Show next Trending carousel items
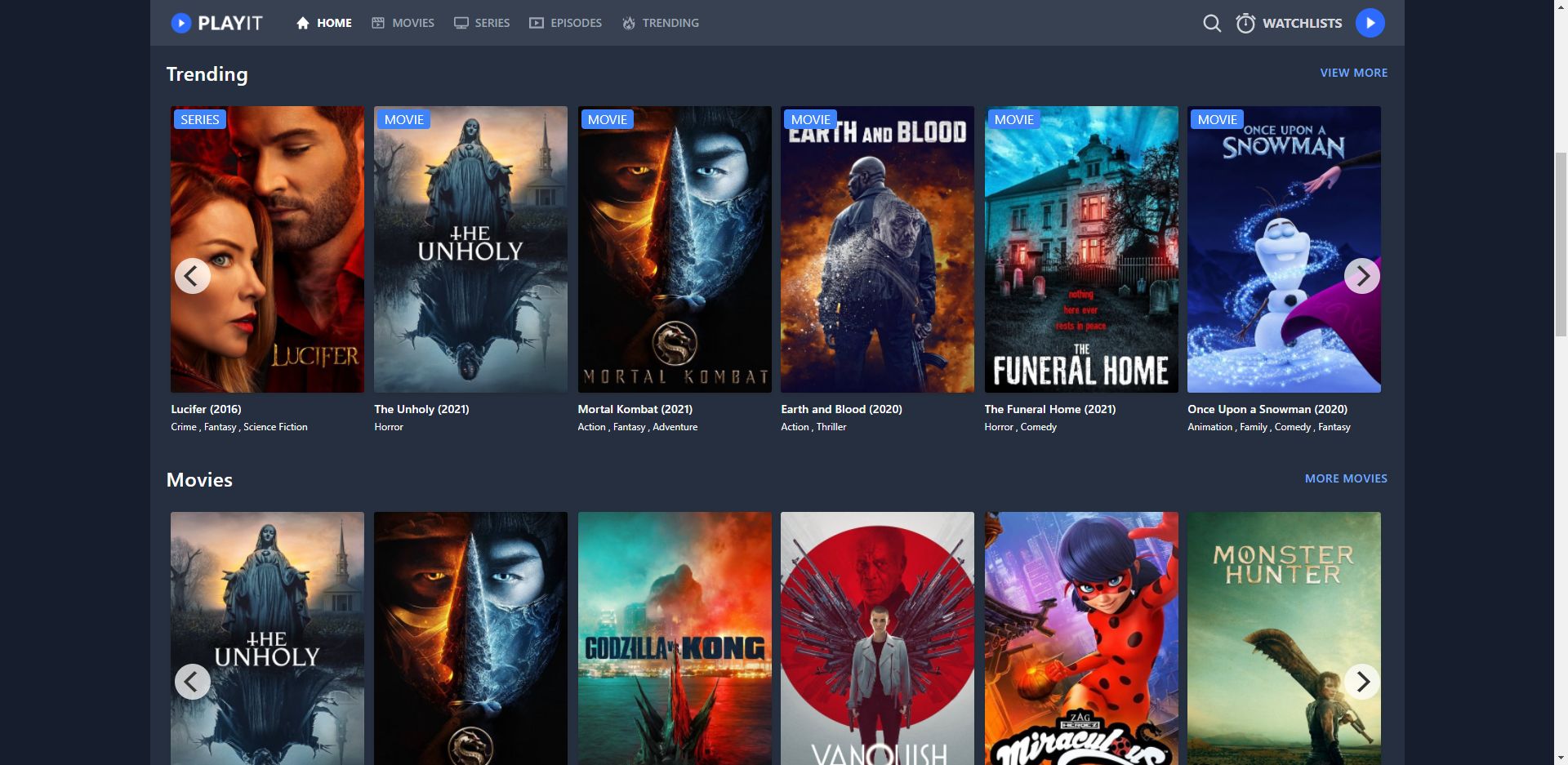 pyautogui.click(x=1362, y=276)
